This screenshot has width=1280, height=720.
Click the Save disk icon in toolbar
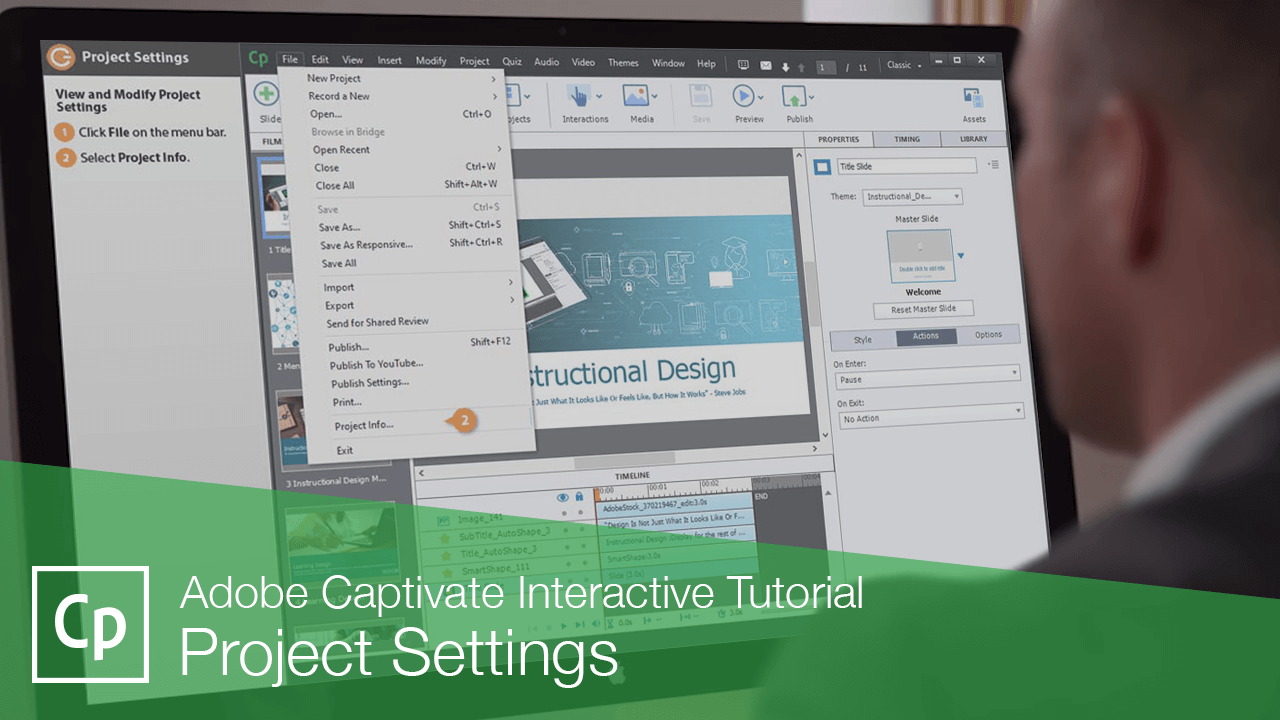pyautogui.click(x=701, y=96)
